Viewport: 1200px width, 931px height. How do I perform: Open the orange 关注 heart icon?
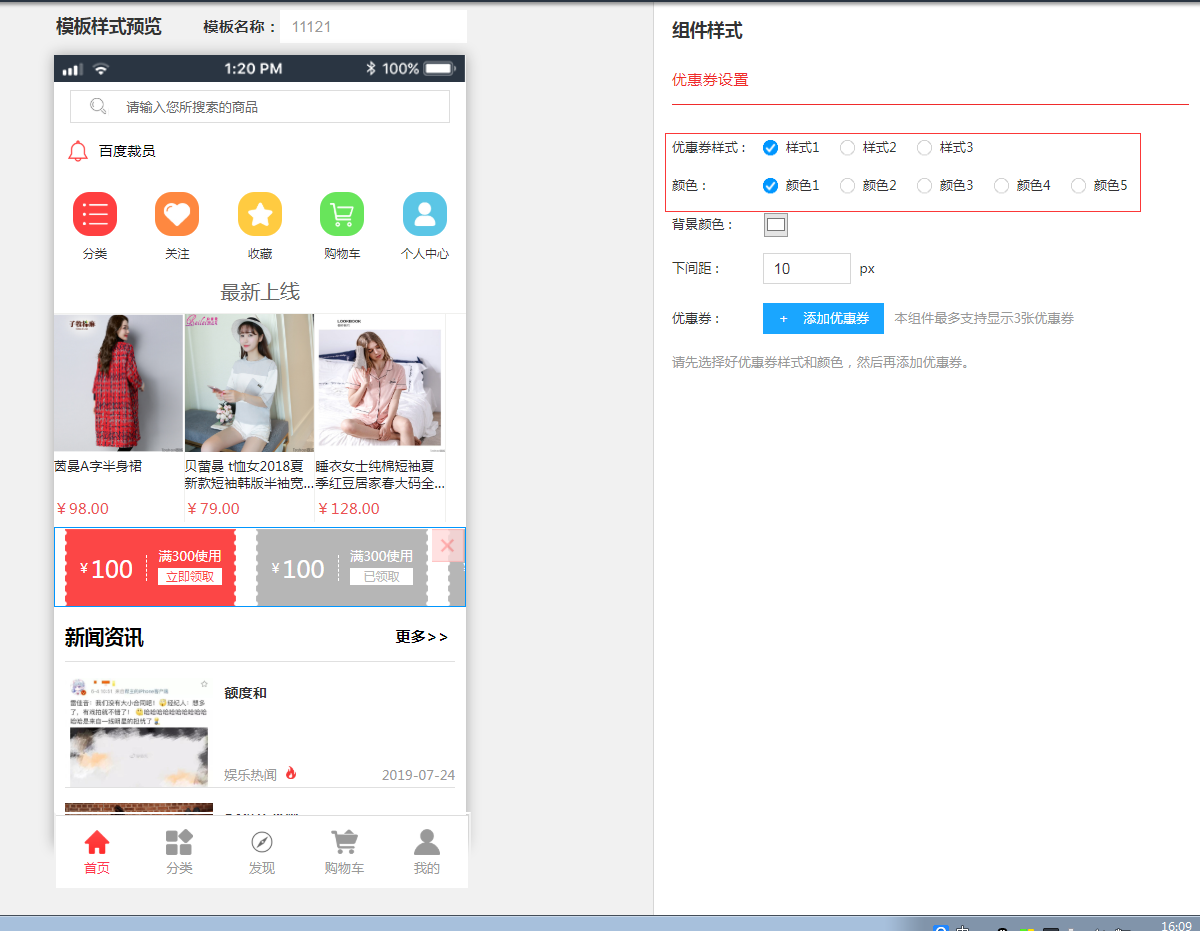coord(177,214)
